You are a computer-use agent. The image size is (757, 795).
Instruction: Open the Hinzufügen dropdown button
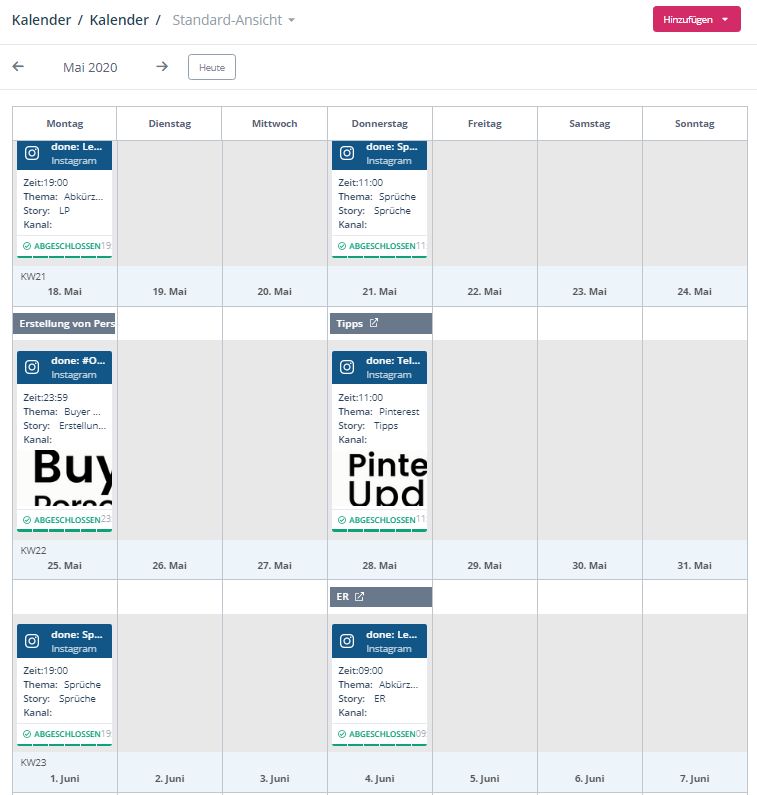coord(696,19)
